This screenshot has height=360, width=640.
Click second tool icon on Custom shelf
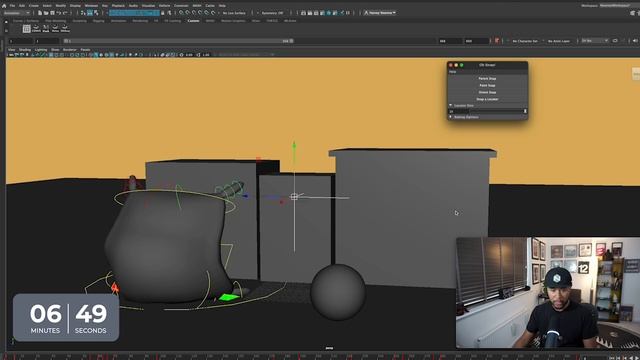[x=36, y=28]
